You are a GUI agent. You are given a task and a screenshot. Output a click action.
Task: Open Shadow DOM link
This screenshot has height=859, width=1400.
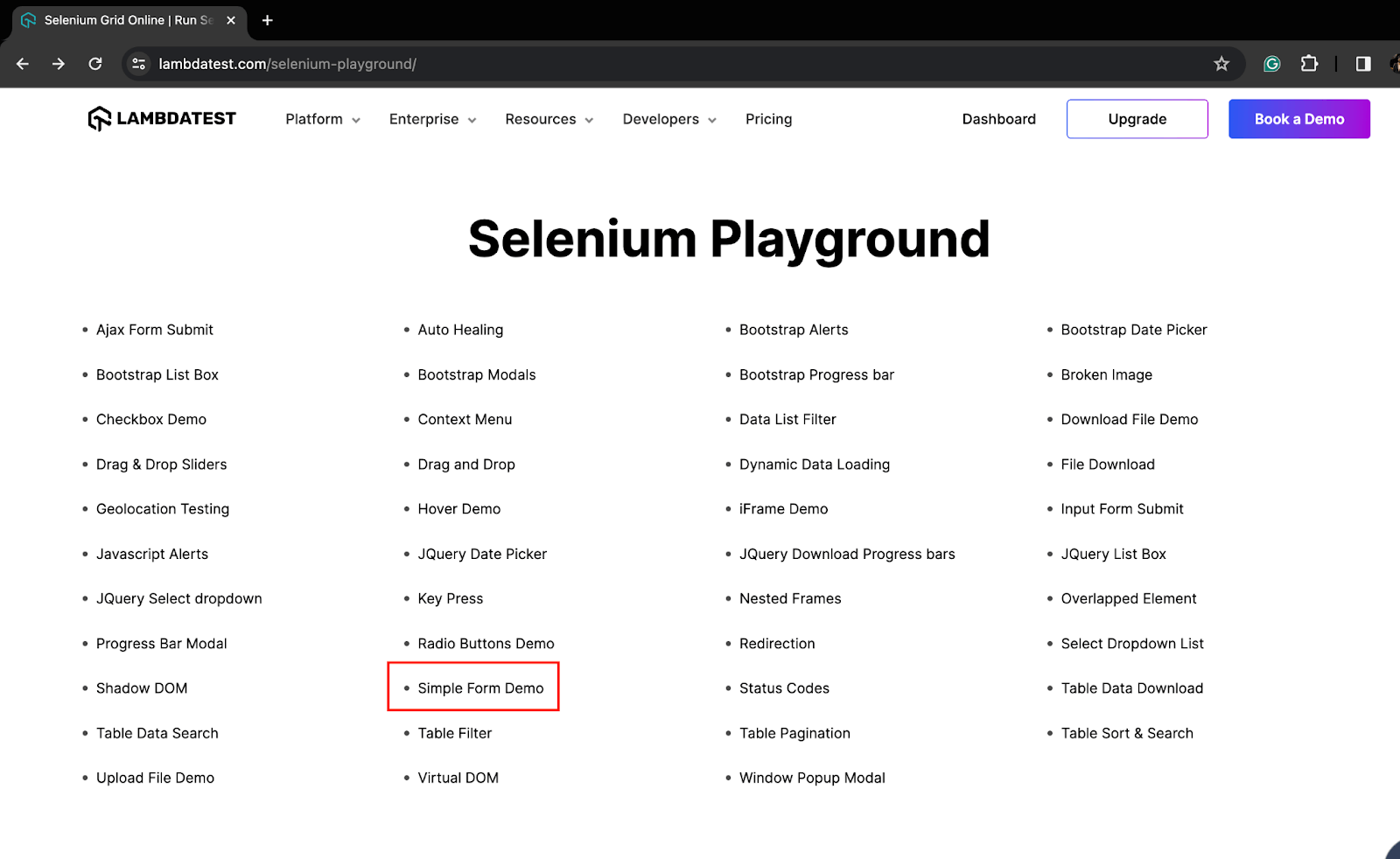142,688
